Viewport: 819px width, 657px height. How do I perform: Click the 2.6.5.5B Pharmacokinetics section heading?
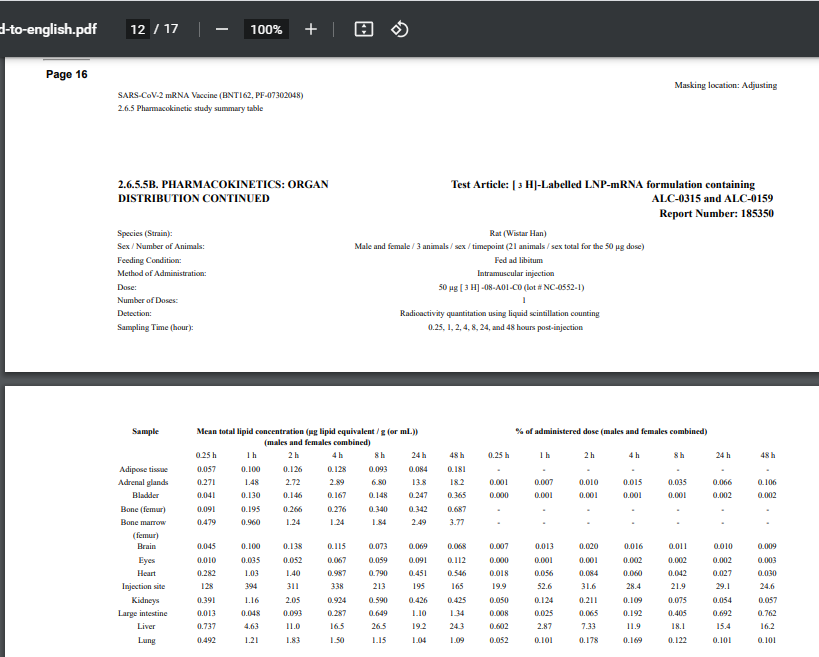click(x=223, y=191)
